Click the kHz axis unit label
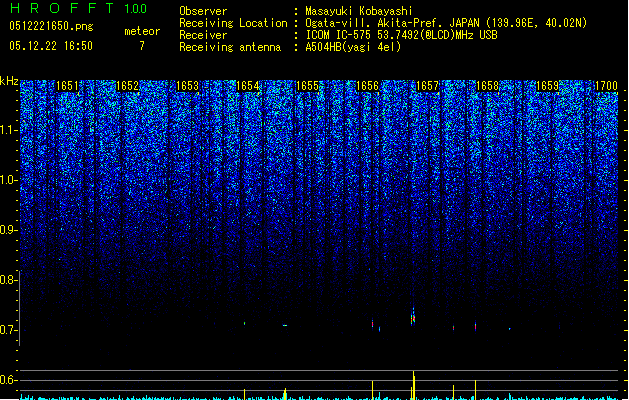The width and height of the screenshot is (629, 400). 9,81
